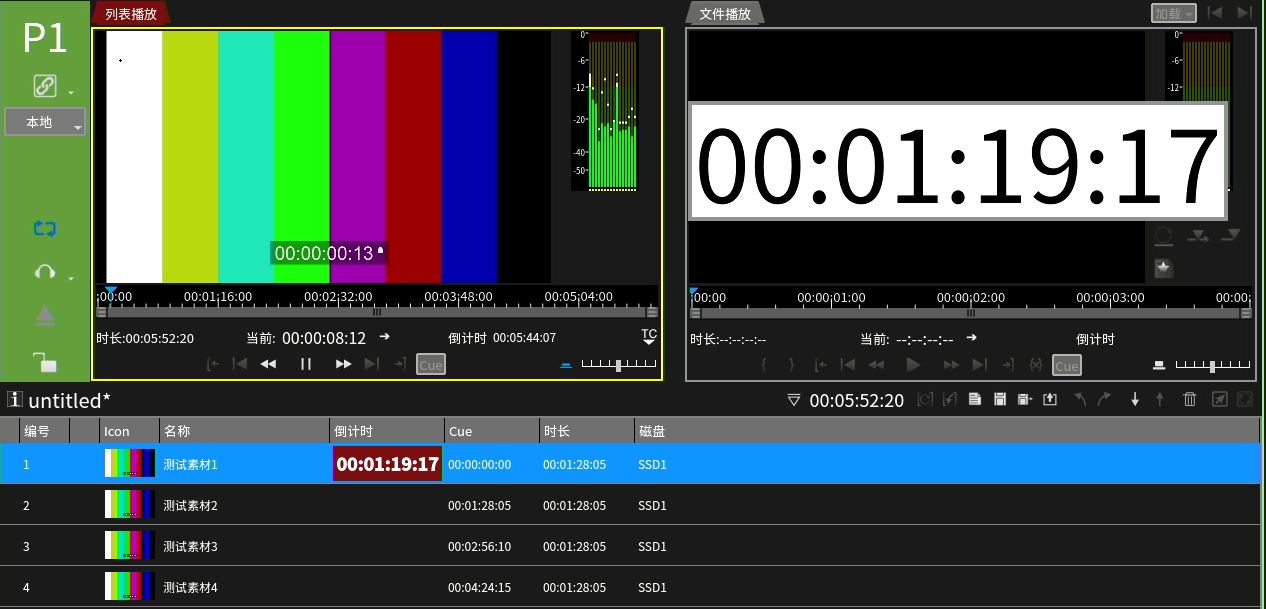Save the playlist with floppy icon
1266x609 pixels.
click(x=999, y=400)
